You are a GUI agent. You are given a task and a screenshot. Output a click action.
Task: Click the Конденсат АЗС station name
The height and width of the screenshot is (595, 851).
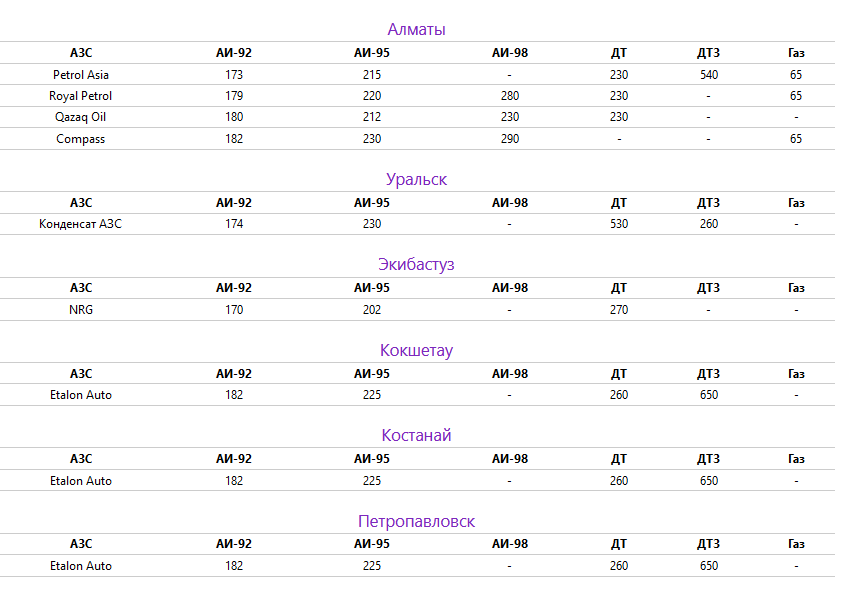(81, 224)
